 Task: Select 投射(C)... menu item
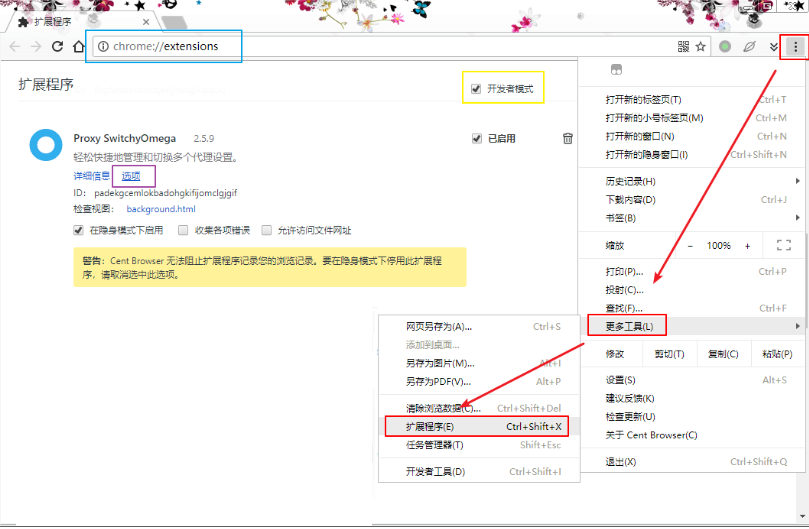(691, 290)
